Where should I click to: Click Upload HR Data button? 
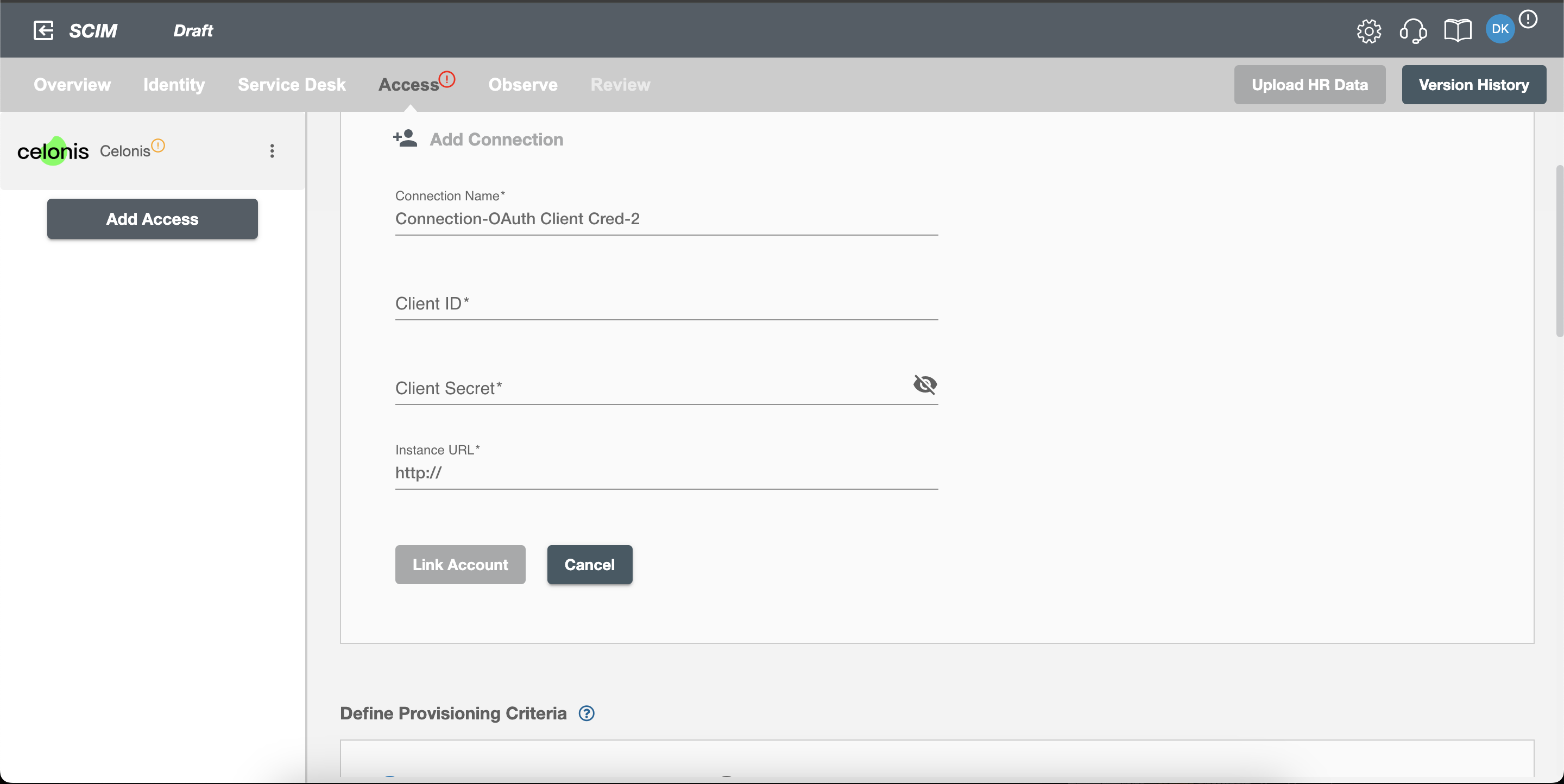(x=1310, y=84)
